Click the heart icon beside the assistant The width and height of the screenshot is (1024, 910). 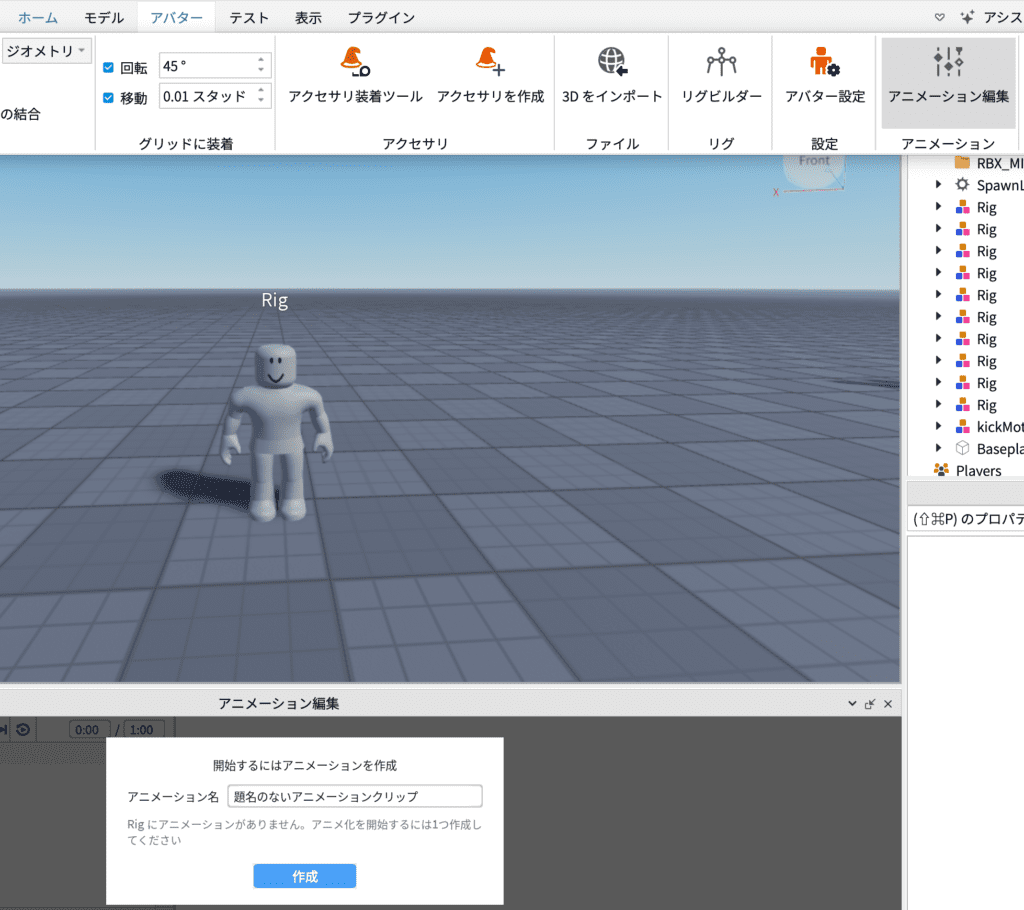coord(939,17)
